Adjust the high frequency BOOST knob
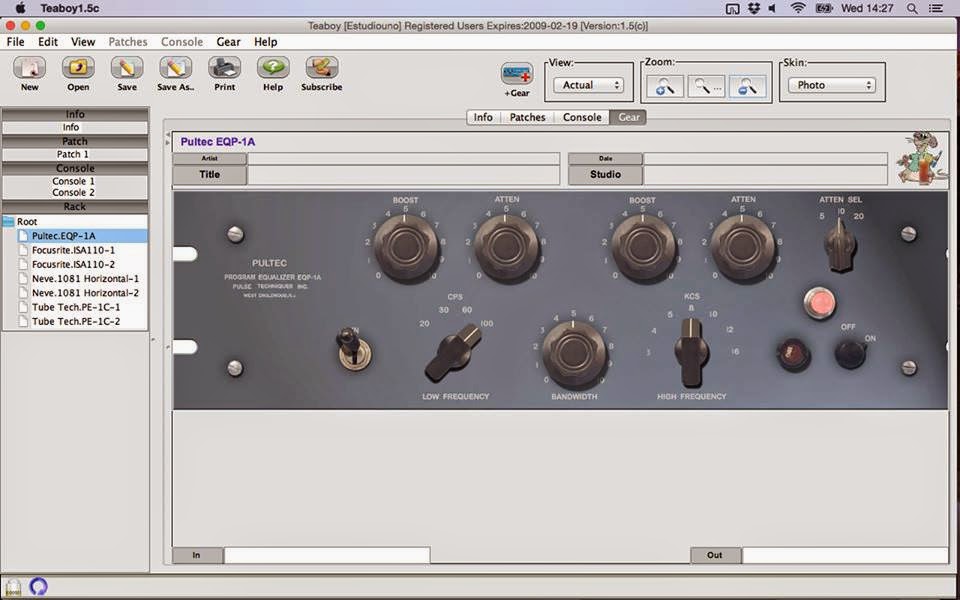Image resolution: width=960 pixels, height=600 pixels. 643,247
